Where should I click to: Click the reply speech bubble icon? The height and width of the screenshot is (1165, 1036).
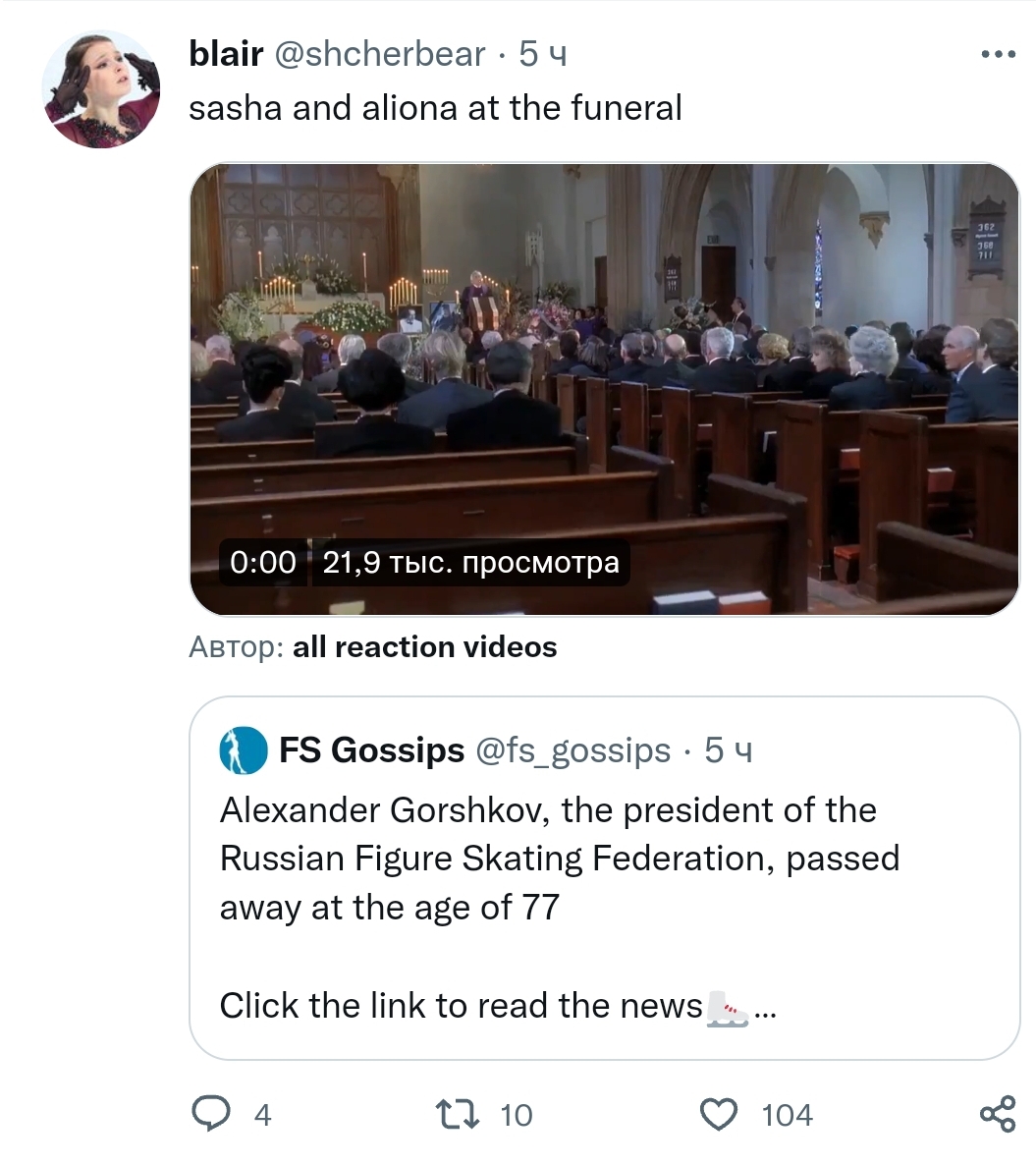[210, 1114]
